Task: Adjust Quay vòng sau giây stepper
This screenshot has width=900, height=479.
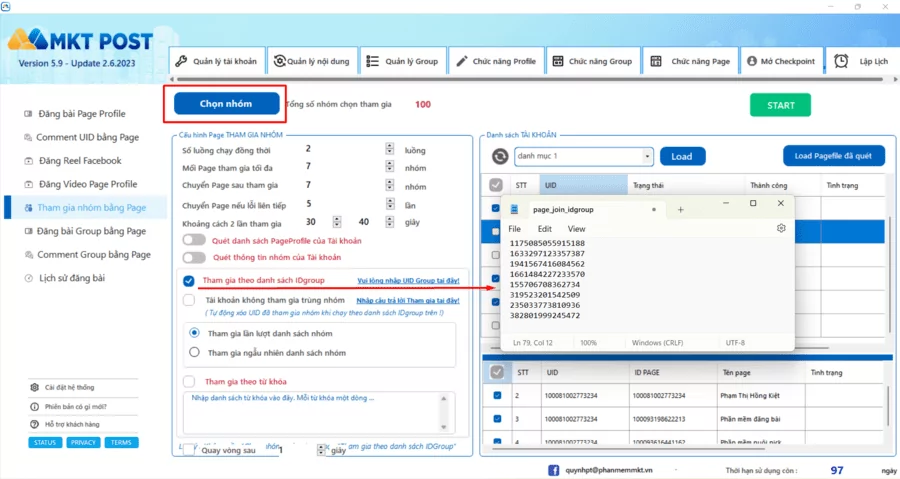Action: tap(321, 450)
